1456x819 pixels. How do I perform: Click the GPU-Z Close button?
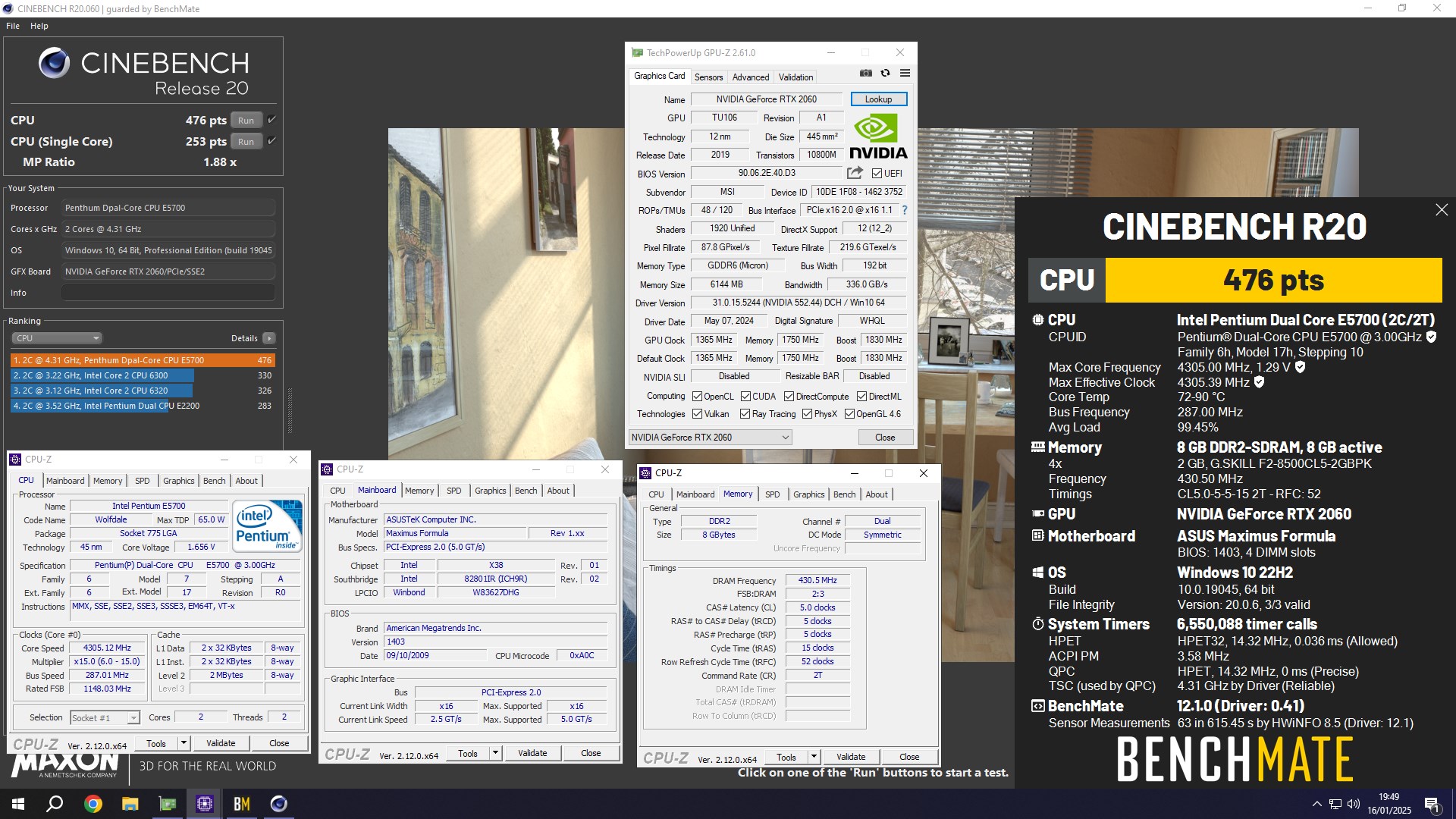pos(885,438)
